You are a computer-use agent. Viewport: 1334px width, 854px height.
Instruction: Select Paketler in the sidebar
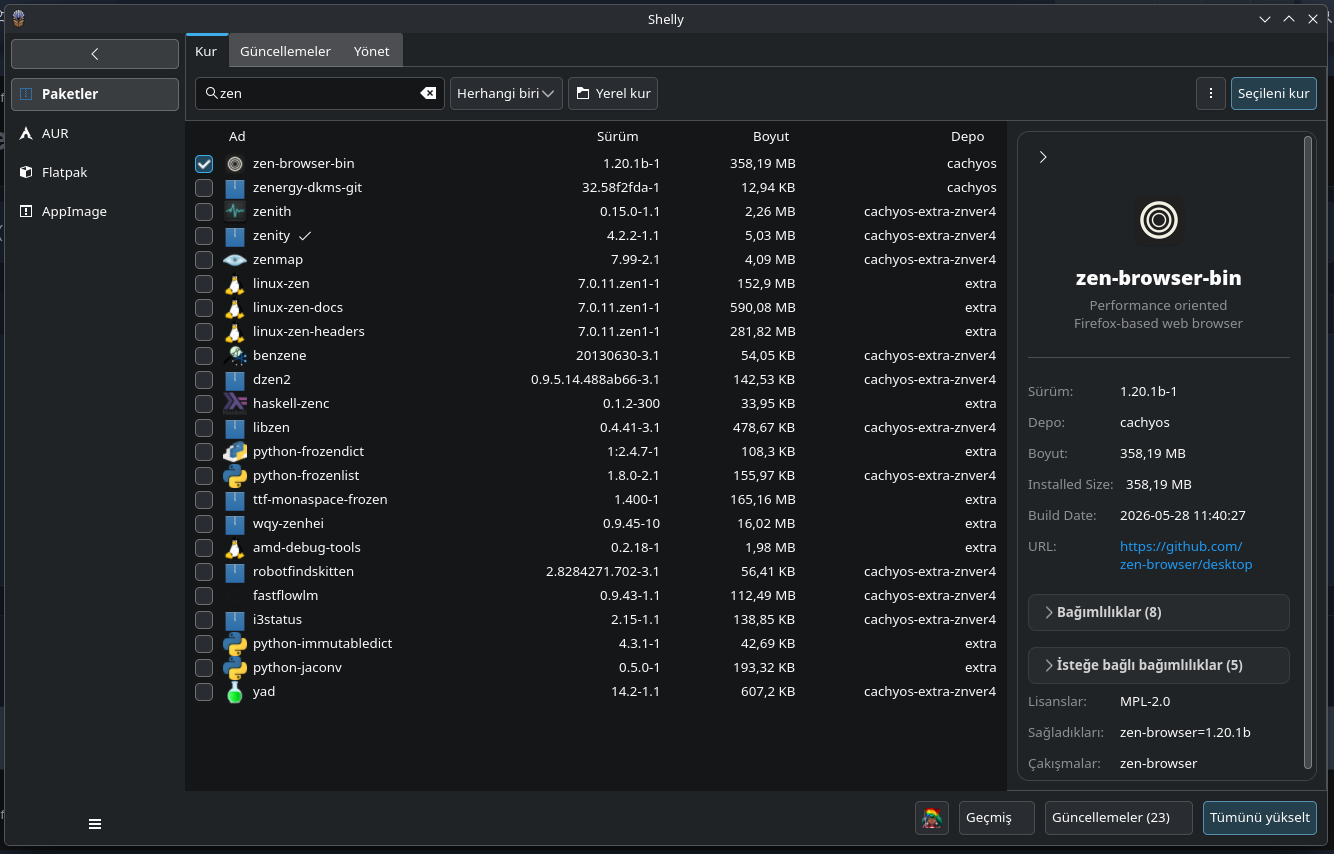[95, 94]
